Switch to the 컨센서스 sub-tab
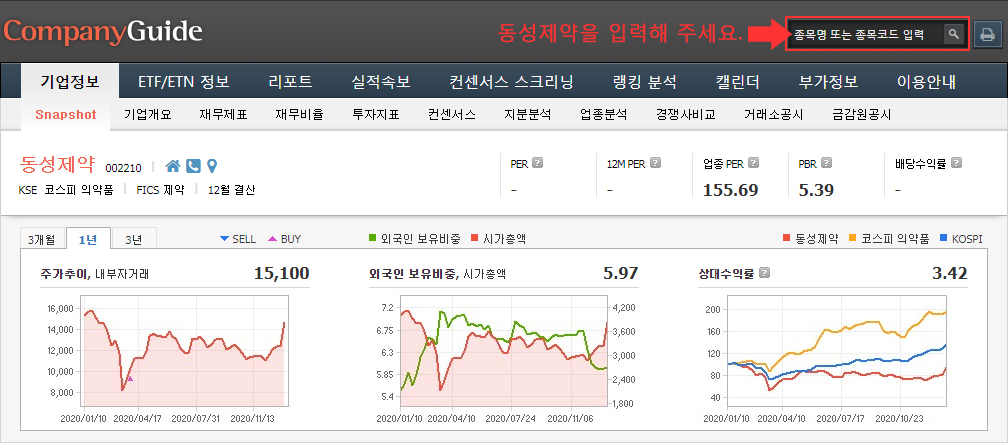This screenshot has width=1008, height=443. (452, 115)
